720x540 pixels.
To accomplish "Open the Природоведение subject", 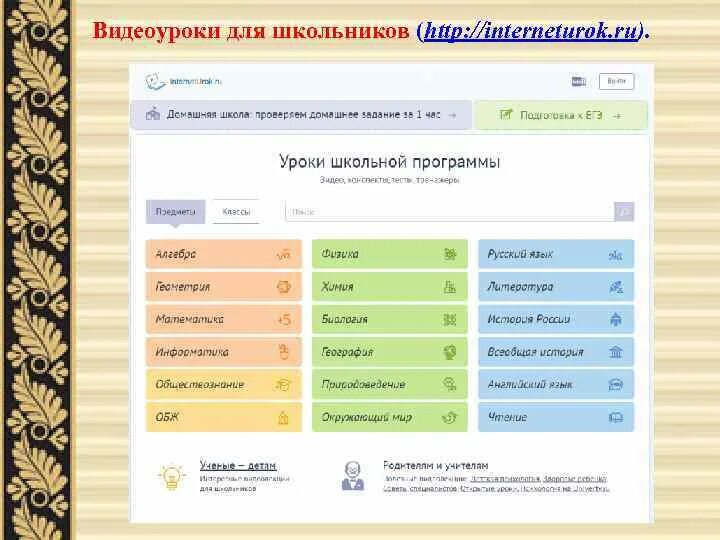I will (x=390, y=384).
